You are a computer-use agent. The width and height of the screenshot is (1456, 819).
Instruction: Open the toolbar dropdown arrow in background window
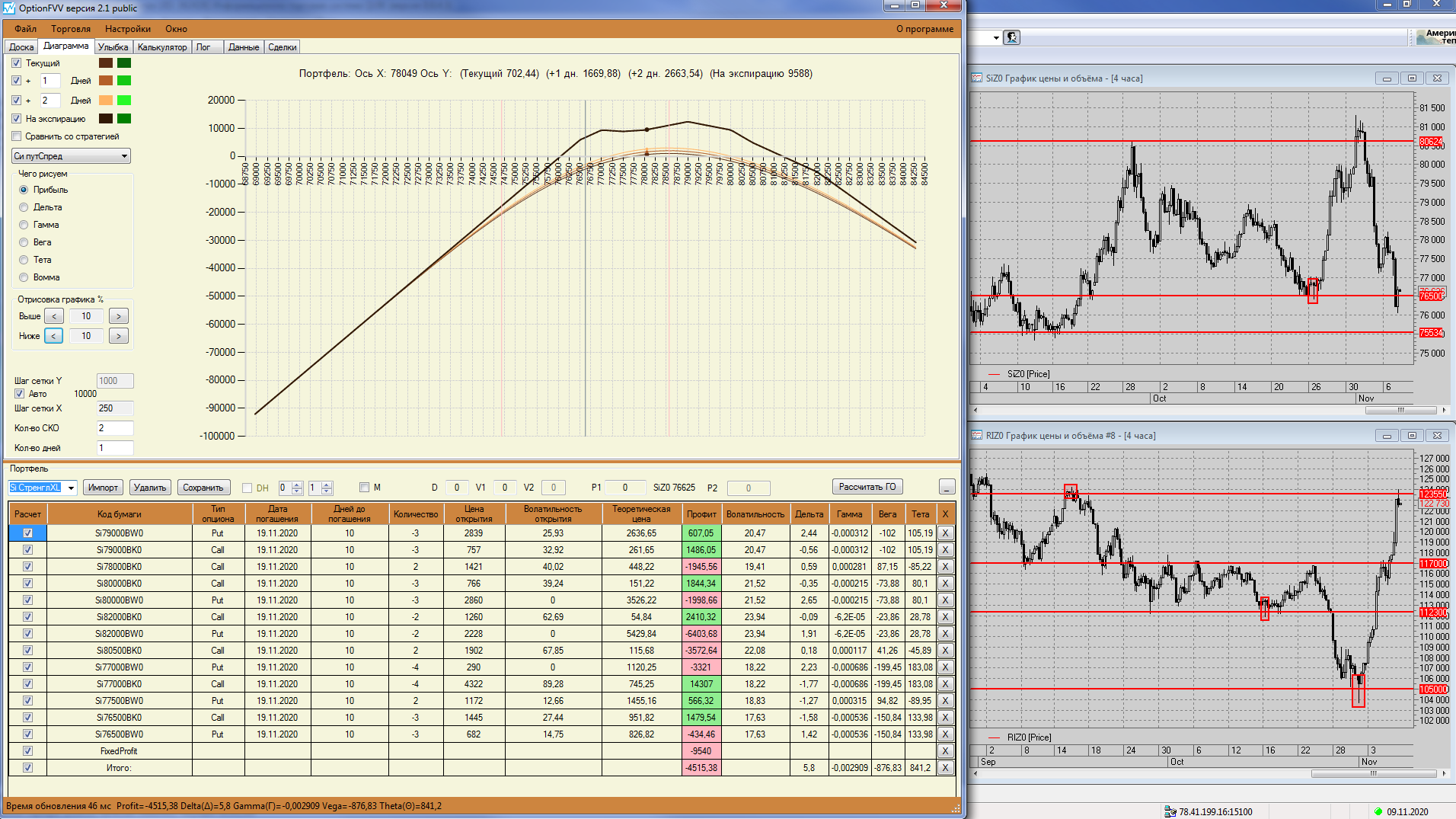pyautogui.click(x=995, y=37)
